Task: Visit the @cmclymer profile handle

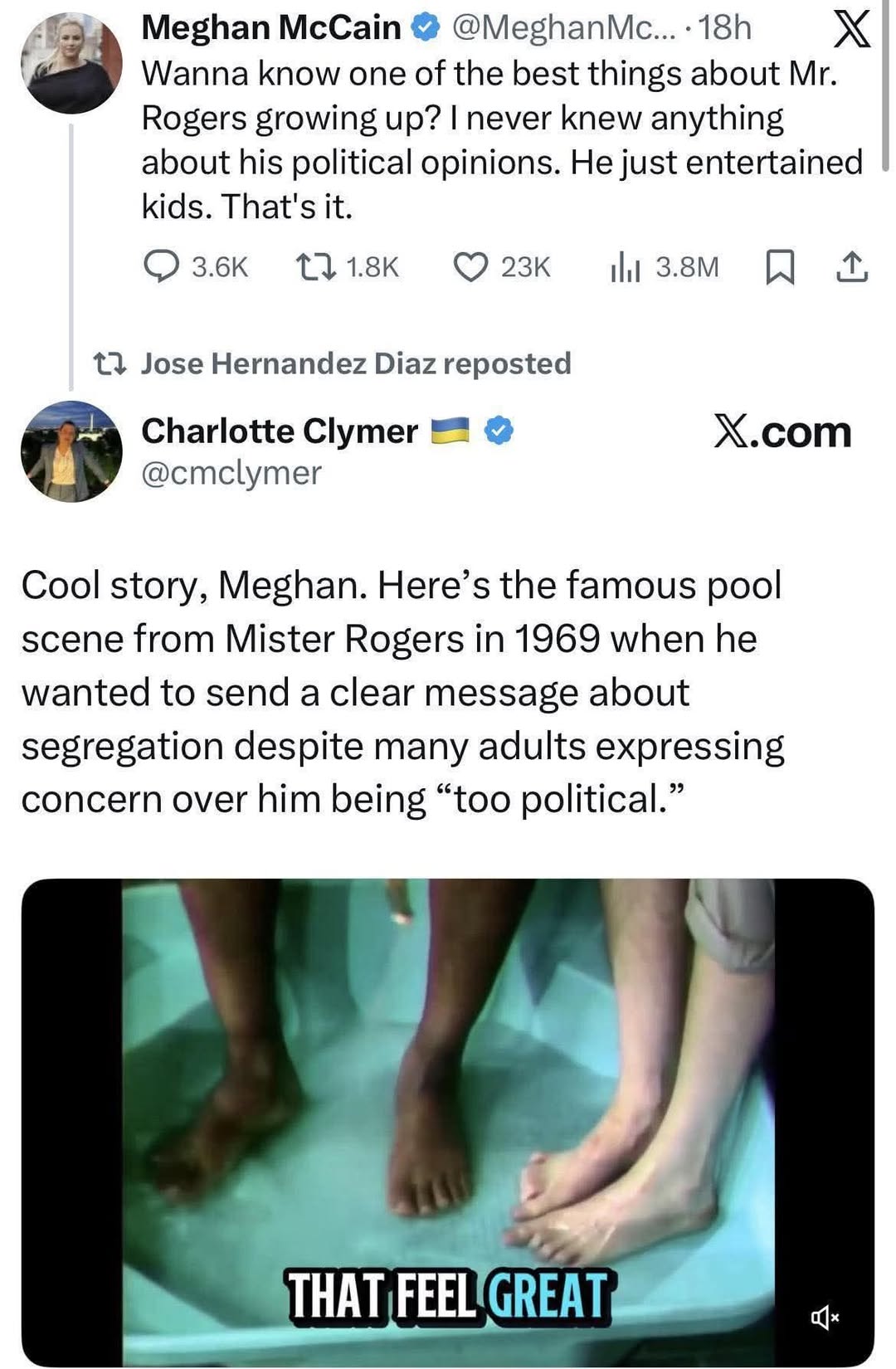Action: [232, 473]
